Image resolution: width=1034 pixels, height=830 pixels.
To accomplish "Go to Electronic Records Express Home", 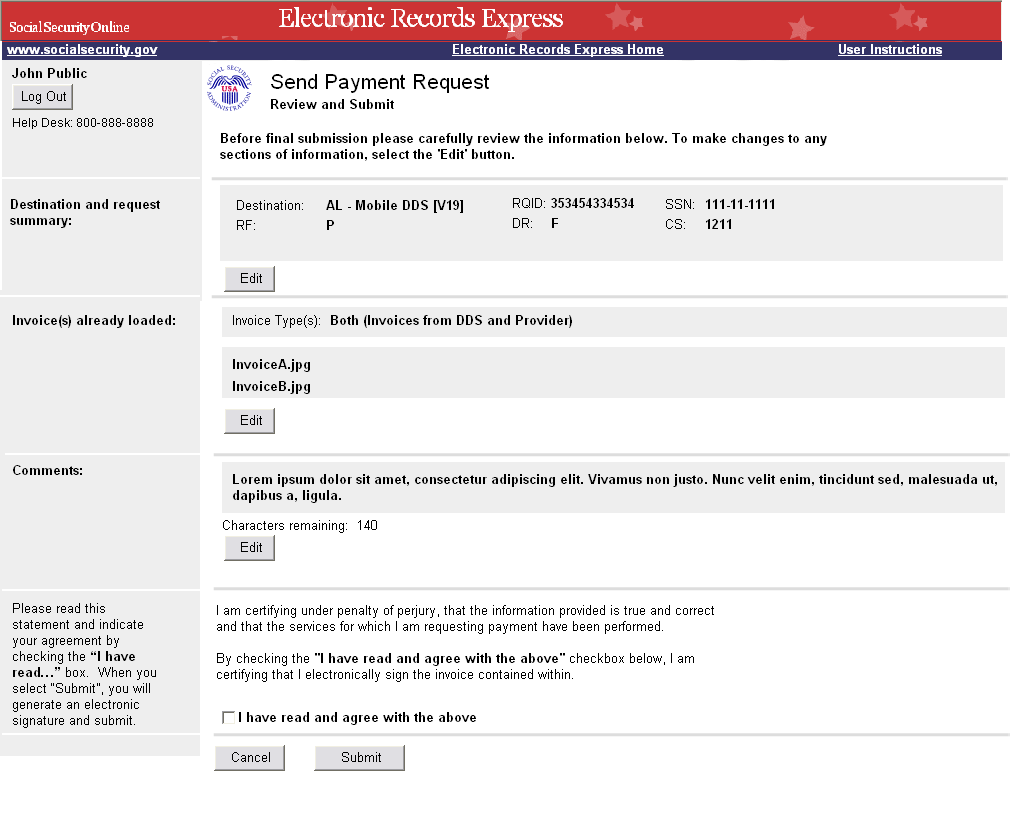I will coord(557,50).
